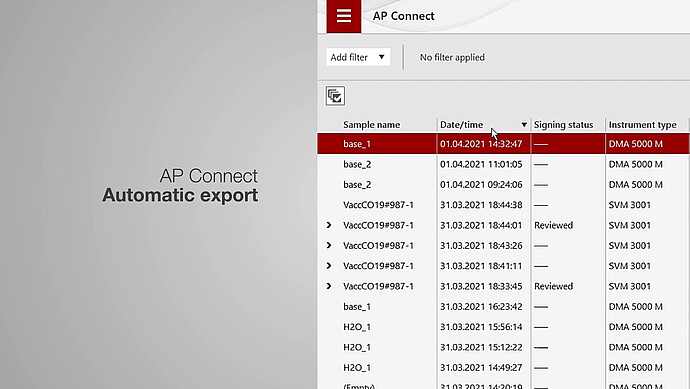The image size is (690, 389).
Task: Click date cell 31.03.2021 18:43:26
Action: coord(481,246)
